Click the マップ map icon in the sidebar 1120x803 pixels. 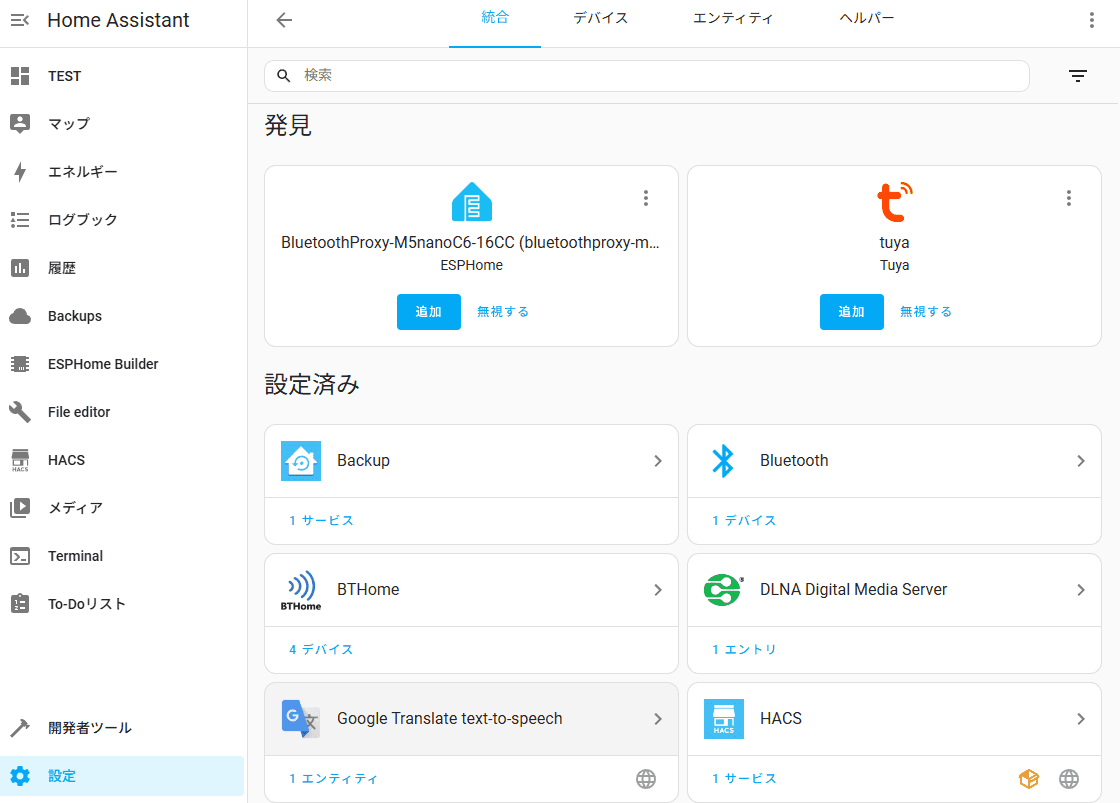tap(20, 124)
